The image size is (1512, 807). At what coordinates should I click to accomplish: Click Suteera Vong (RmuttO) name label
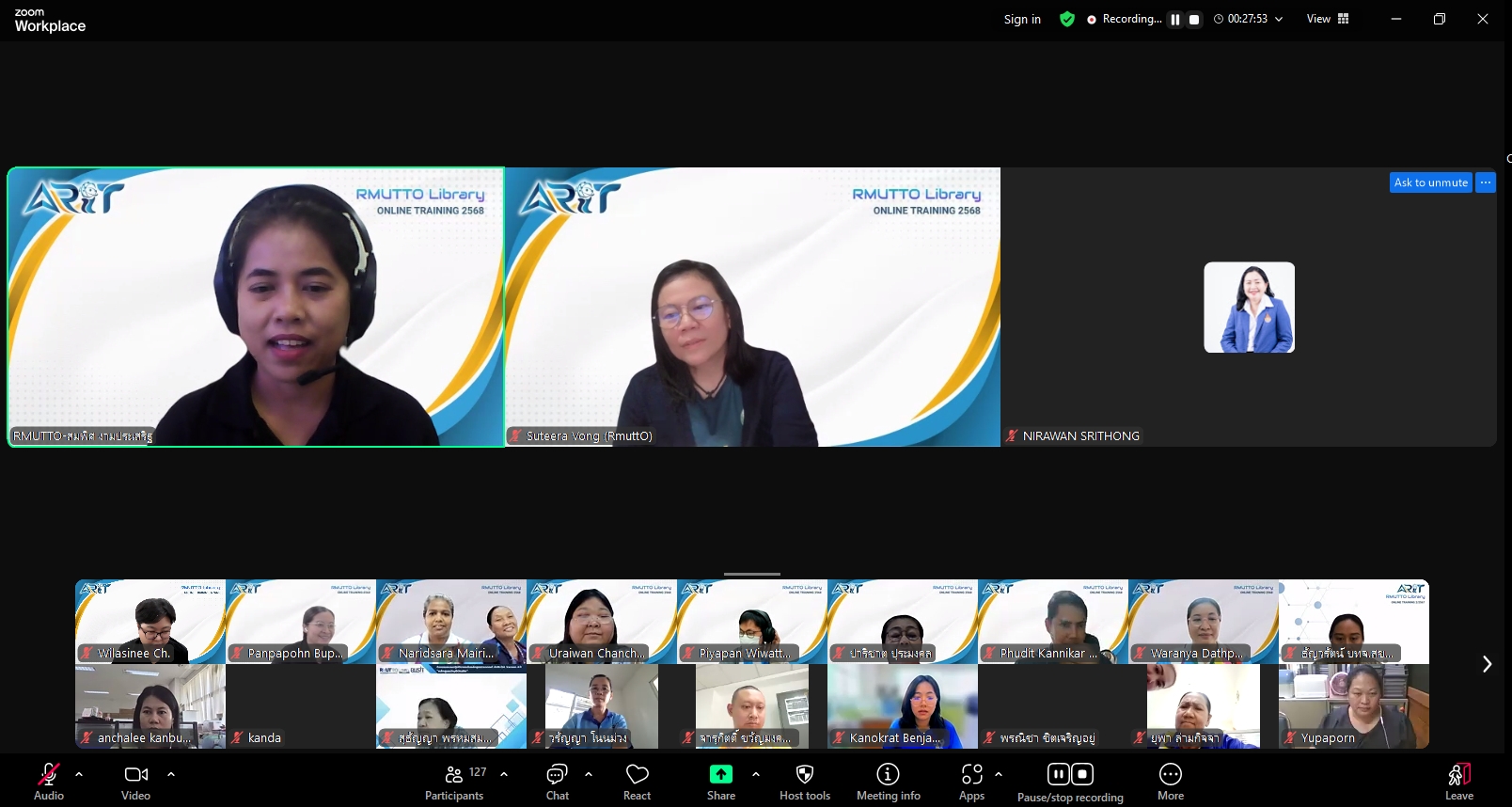tap(590, 435)
